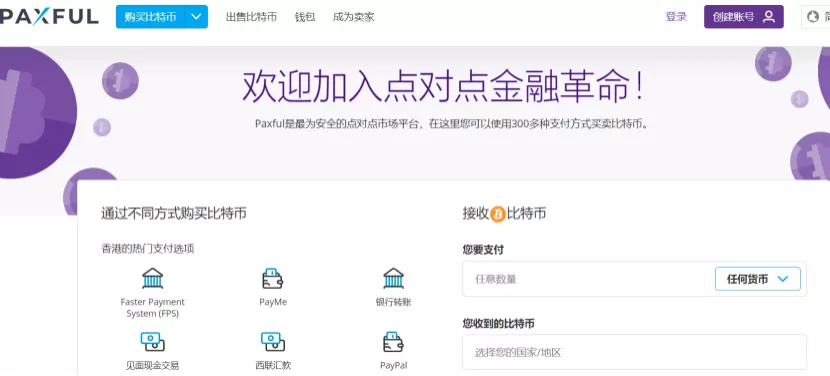Open the 选择您的国家/地区 selector
The width and height of the screenshot is (830, 376).
[634, 352]
